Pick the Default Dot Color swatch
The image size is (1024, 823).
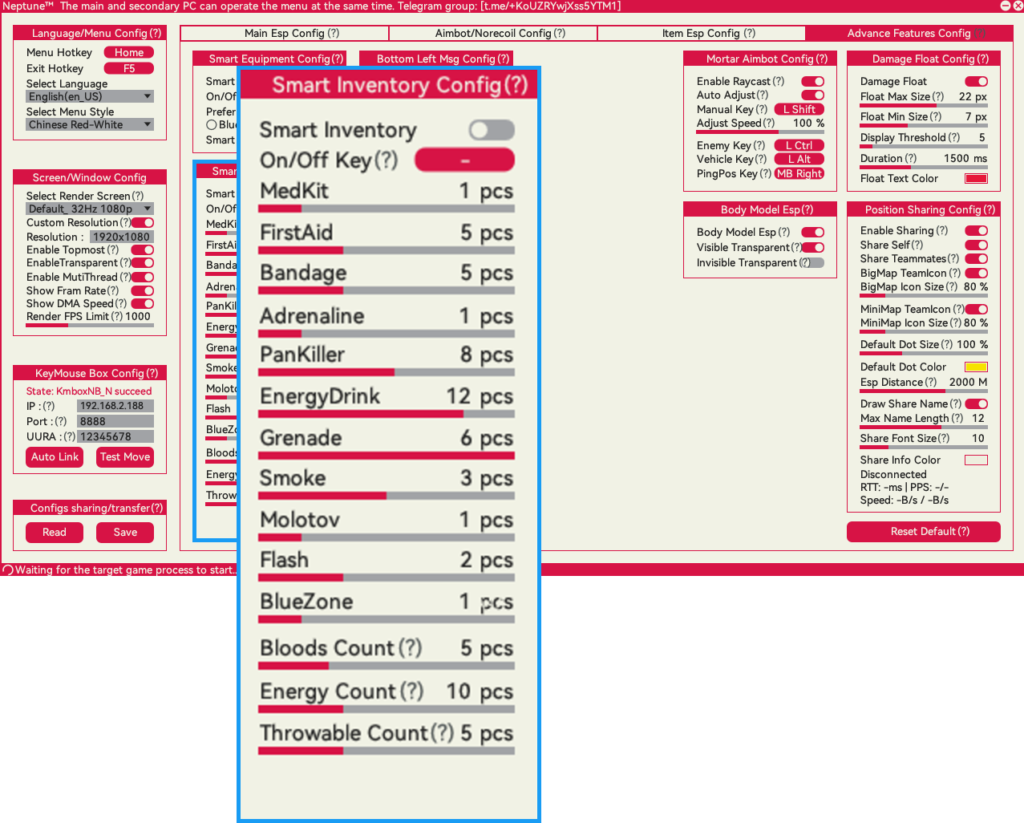(976, 367)
